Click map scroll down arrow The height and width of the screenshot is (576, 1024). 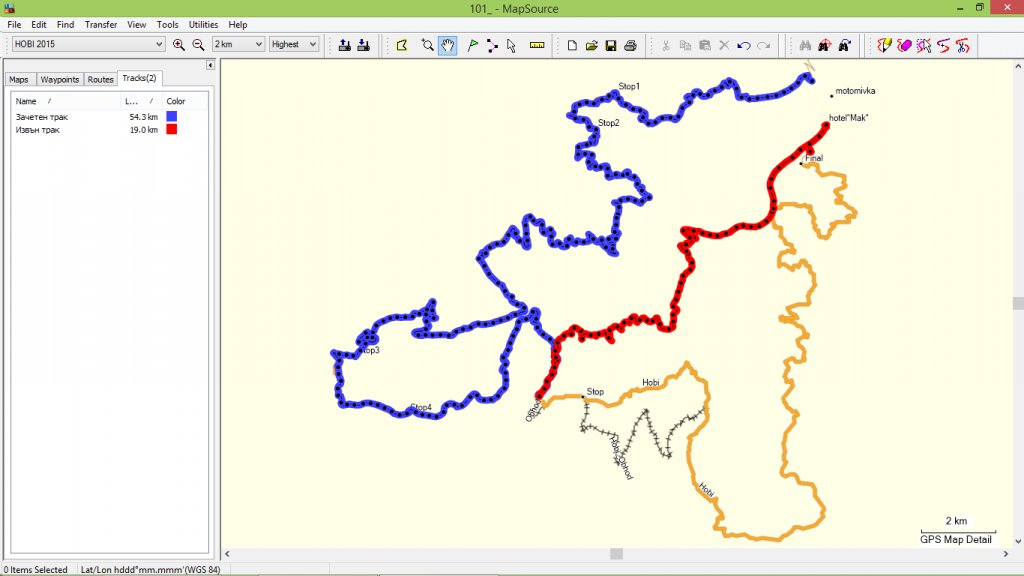point(1018,541)
